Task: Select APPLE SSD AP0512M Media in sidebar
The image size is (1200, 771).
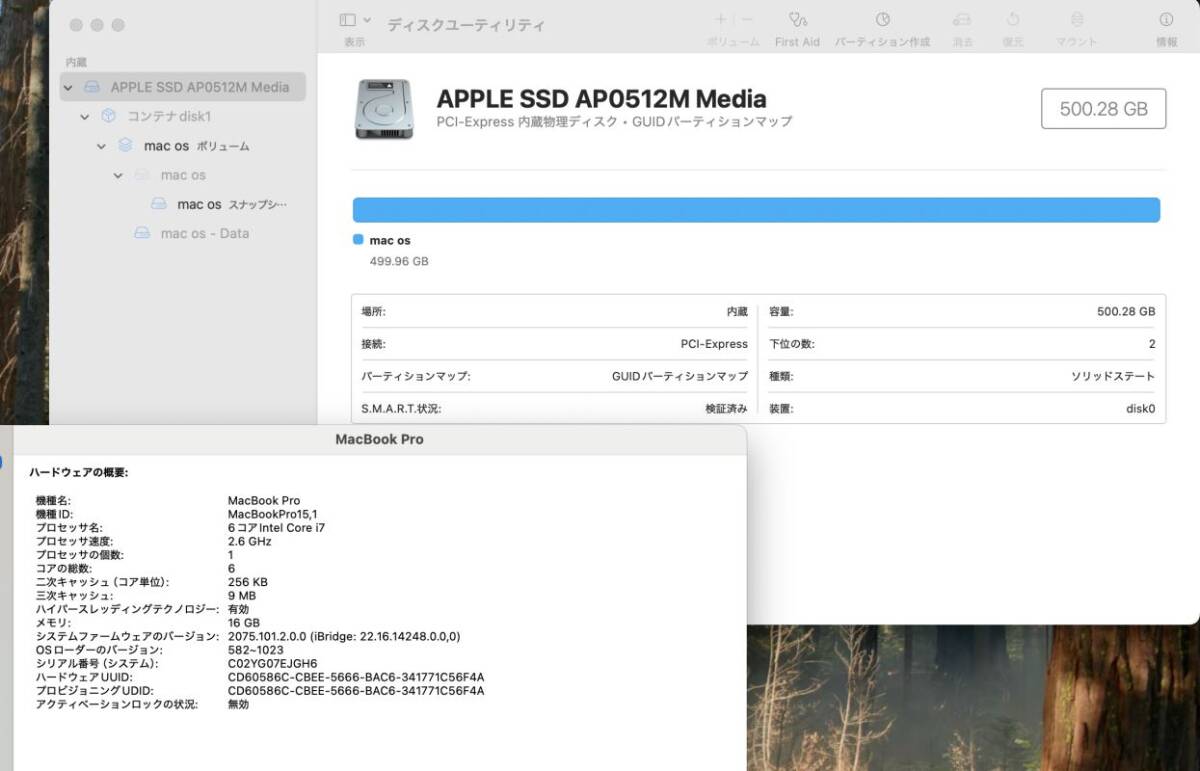Action: point(199,87)
